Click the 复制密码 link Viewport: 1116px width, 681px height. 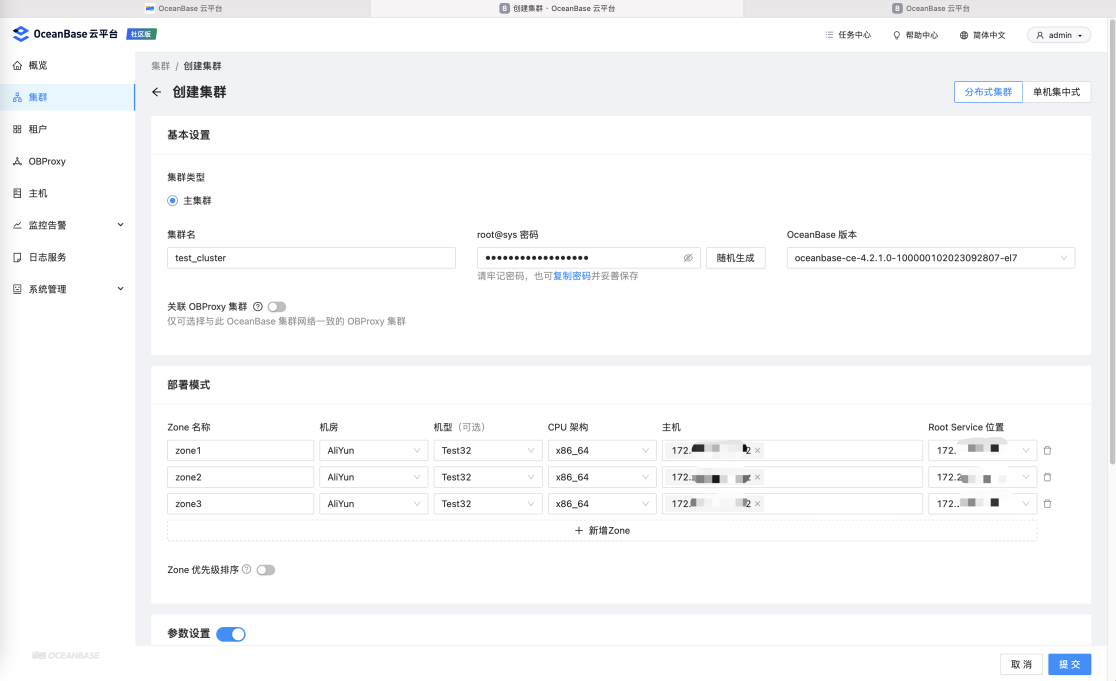572,276
